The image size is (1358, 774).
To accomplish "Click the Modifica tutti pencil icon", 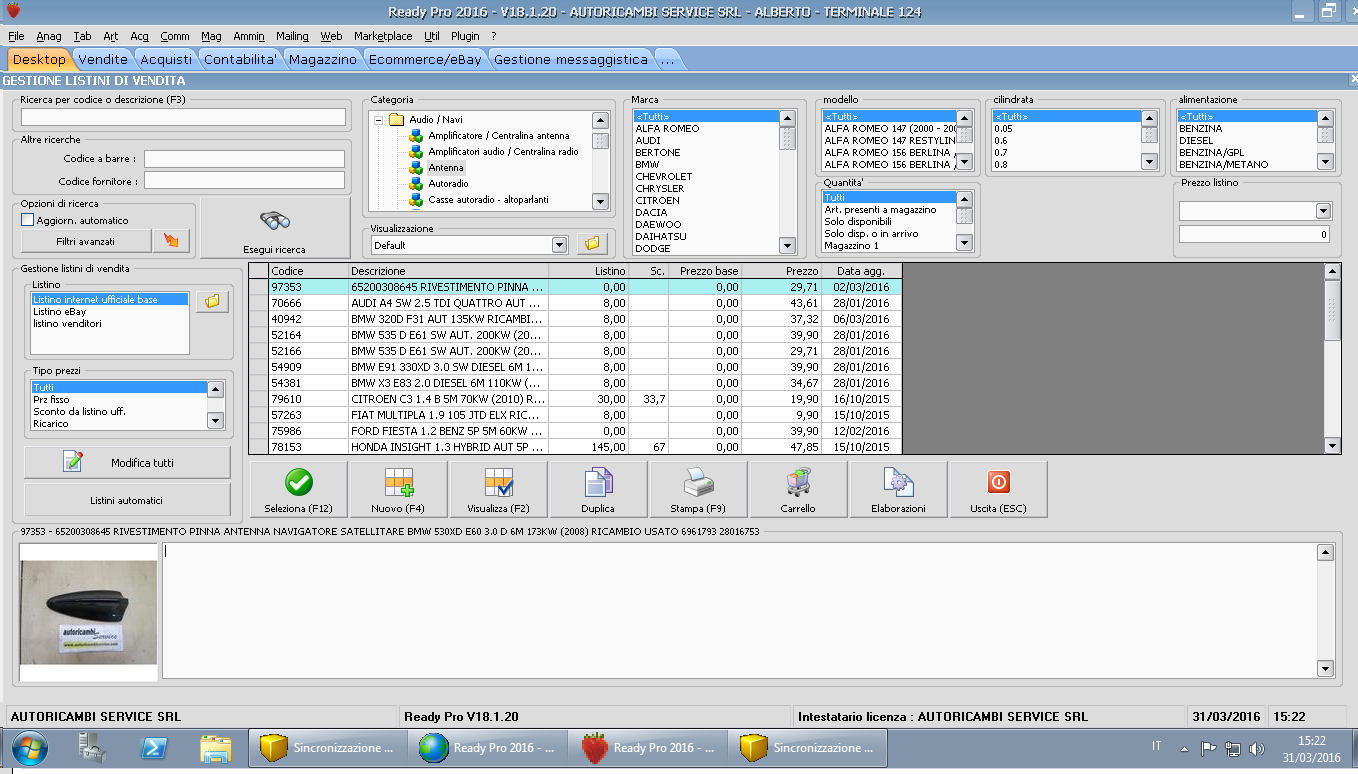I will pyautogui.click(x=73, y=462).
